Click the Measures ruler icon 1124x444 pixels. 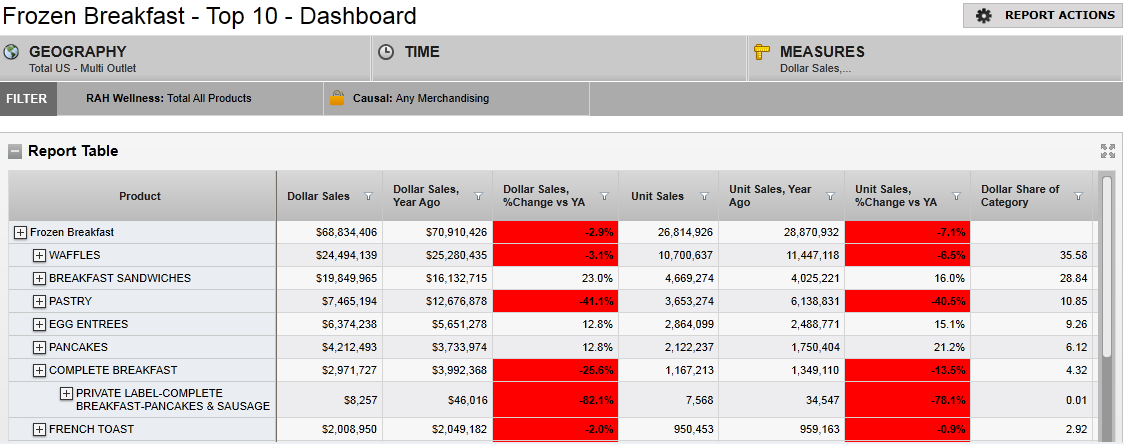click(x=763, y=52)
